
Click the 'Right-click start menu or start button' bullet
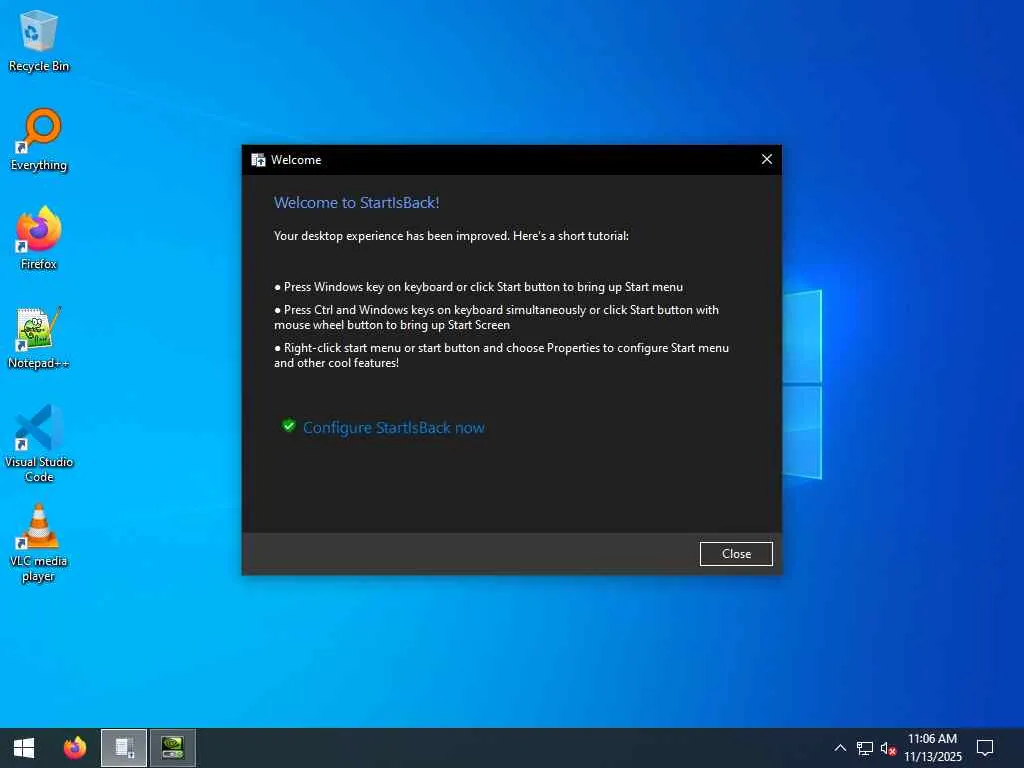[502, 355]
